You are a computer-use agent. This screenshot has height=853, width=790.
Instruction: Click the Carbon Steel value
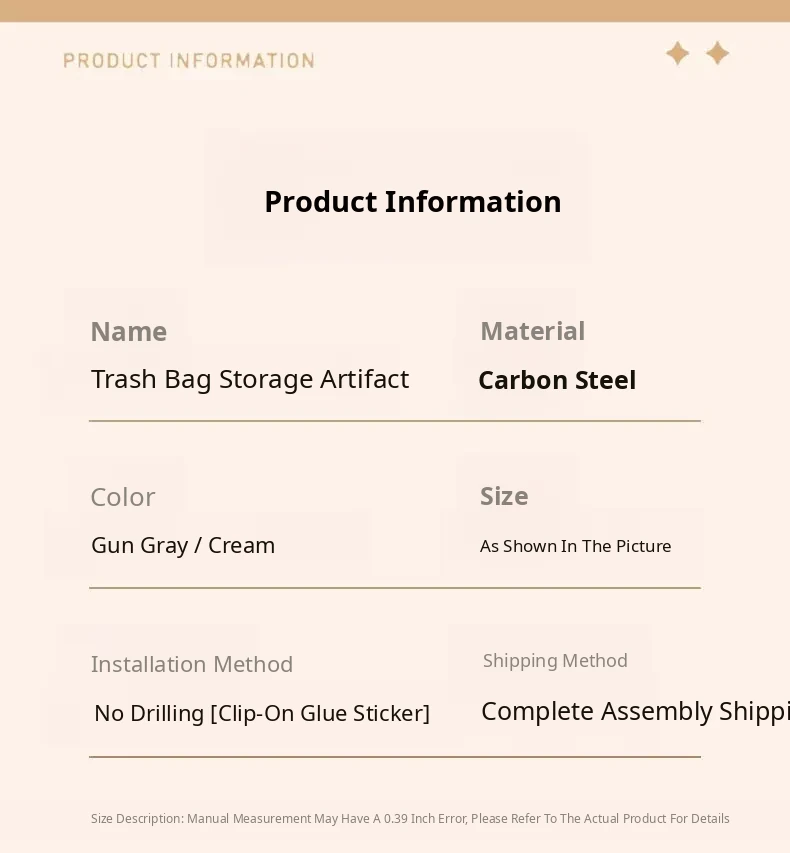(557, 381)
